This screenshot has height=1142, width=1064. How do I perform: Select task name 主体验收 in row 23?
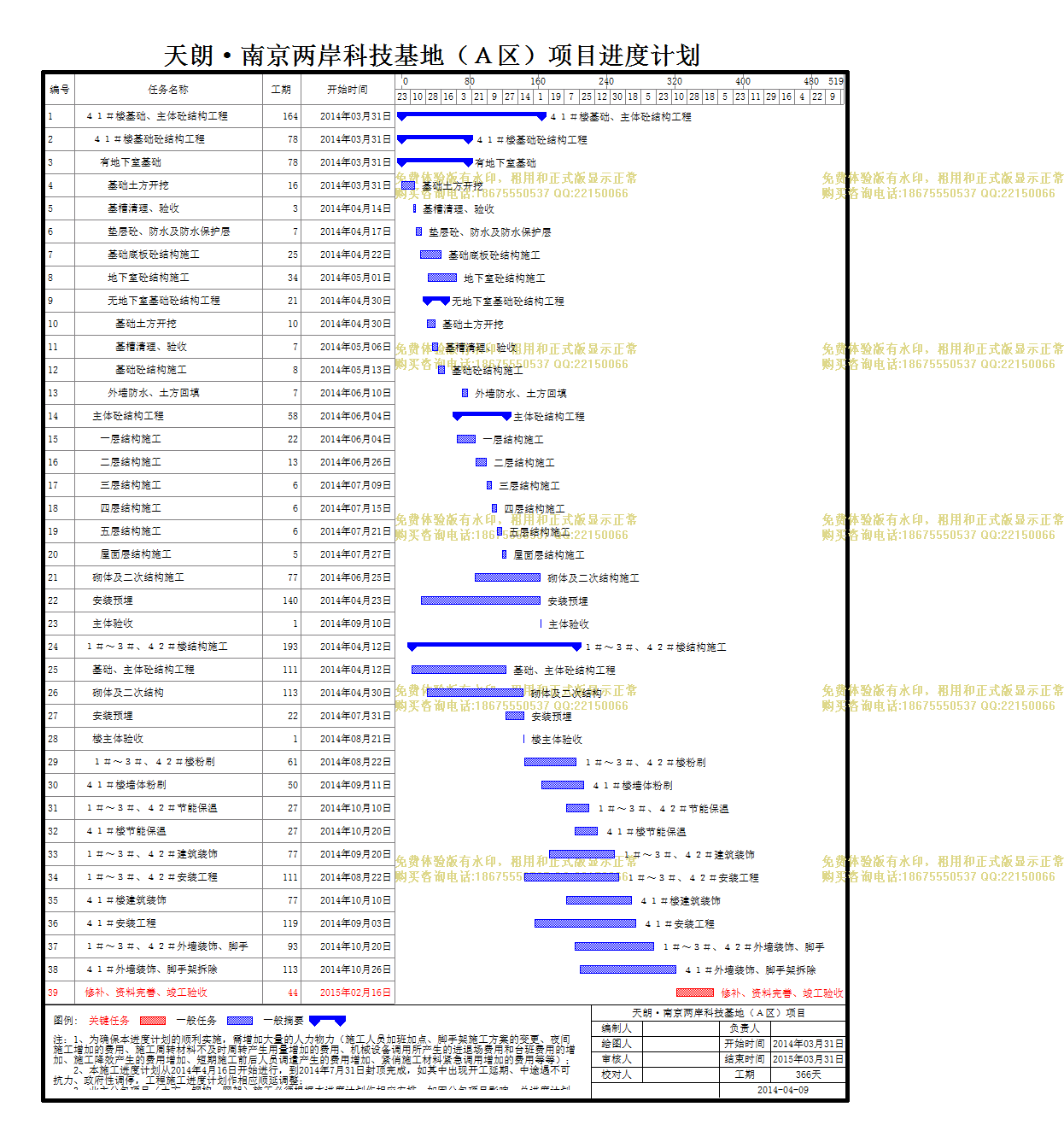[x=113, y=624]
